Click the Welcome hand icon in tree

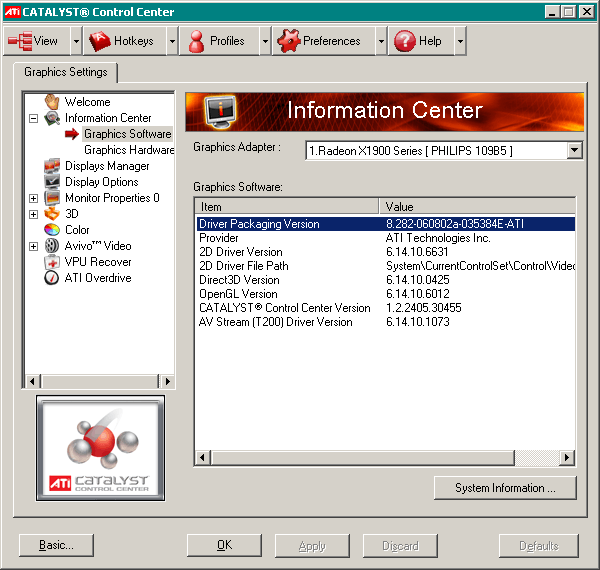(x=52, y=102)
